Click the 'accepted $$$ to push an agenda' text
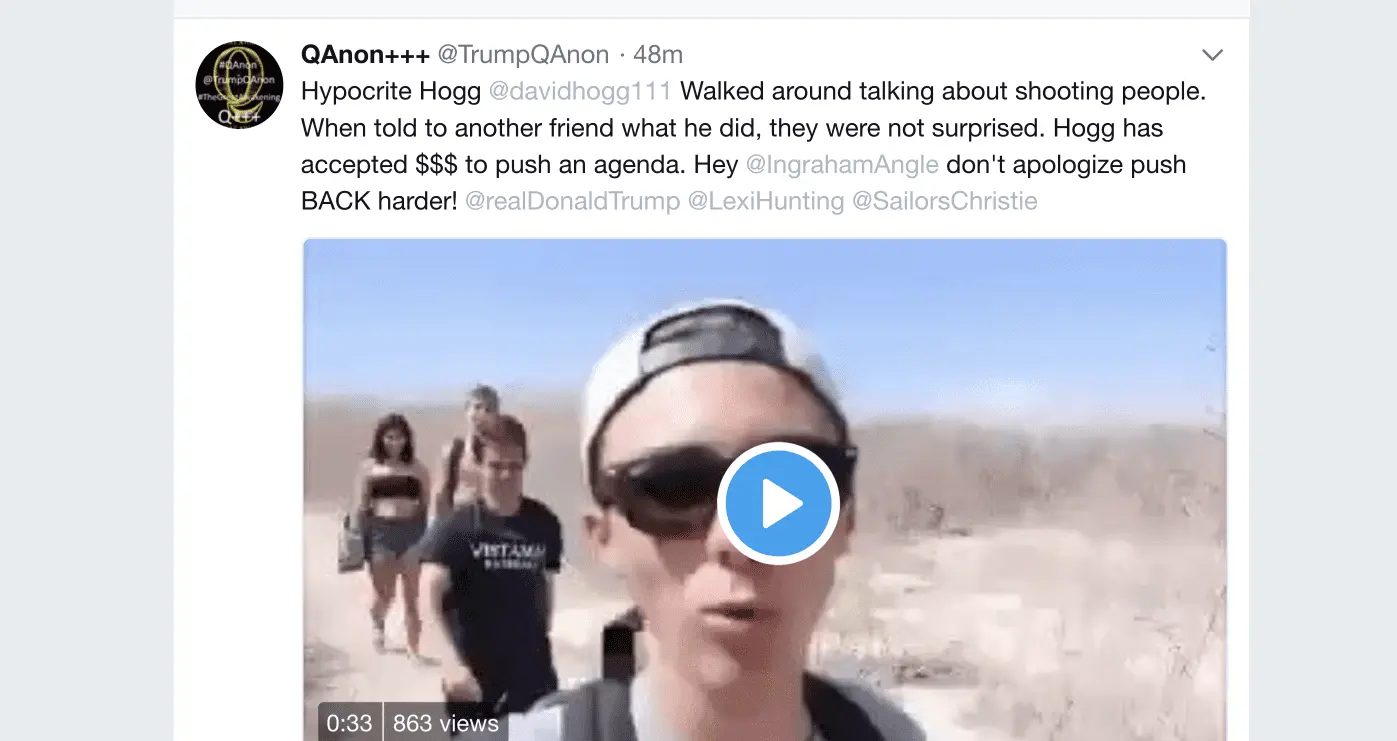This screenshot has height=741, width=1397. 519,164
